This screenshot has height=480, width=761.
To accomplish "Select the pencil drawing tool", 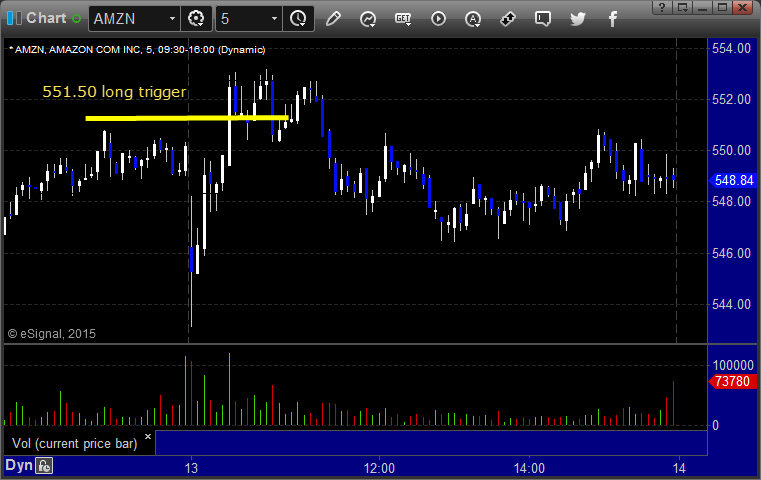I will 333,19.
